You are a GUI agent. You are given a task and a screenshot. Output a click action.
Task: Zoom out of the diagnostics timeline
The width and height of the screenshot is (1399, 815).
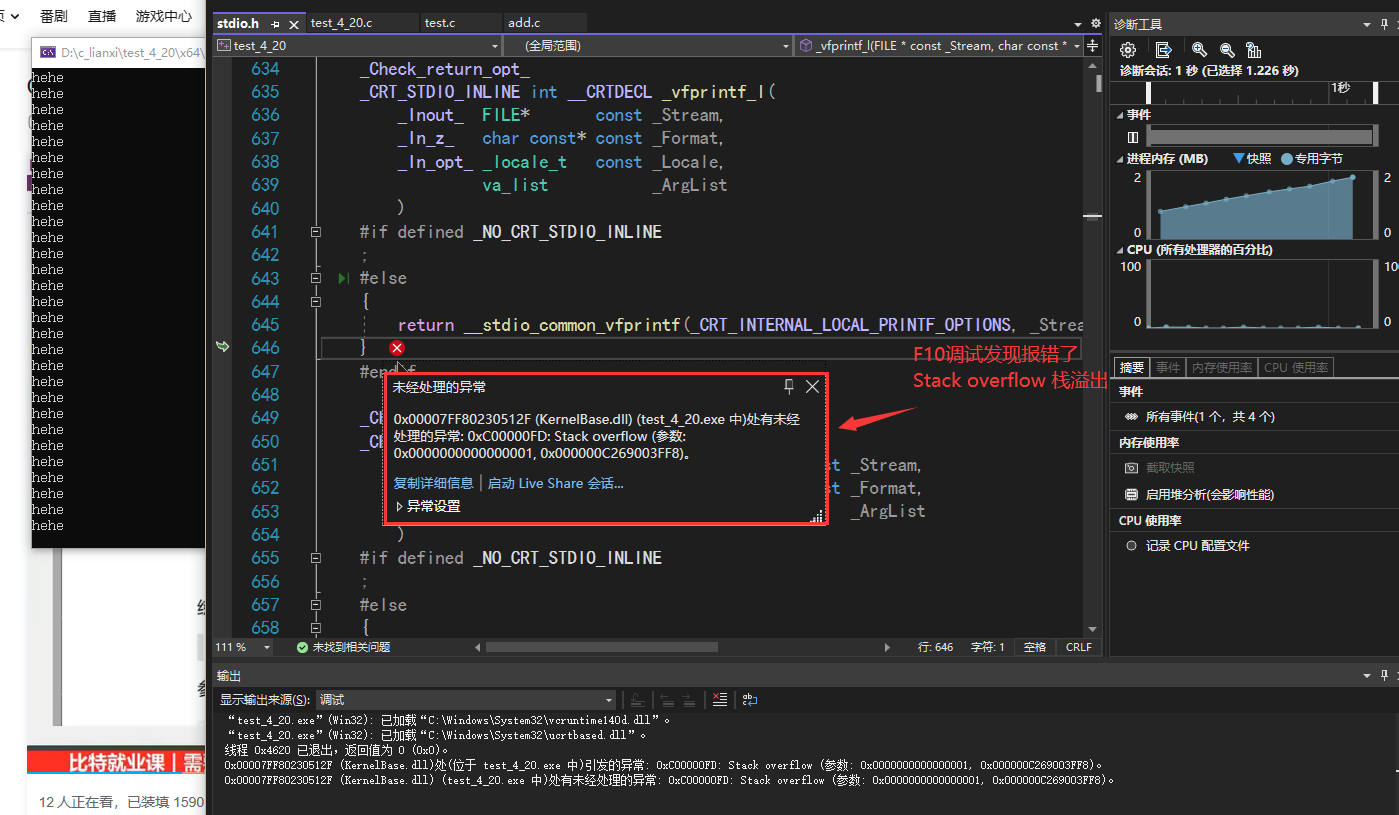click(x=1227, y=50)
